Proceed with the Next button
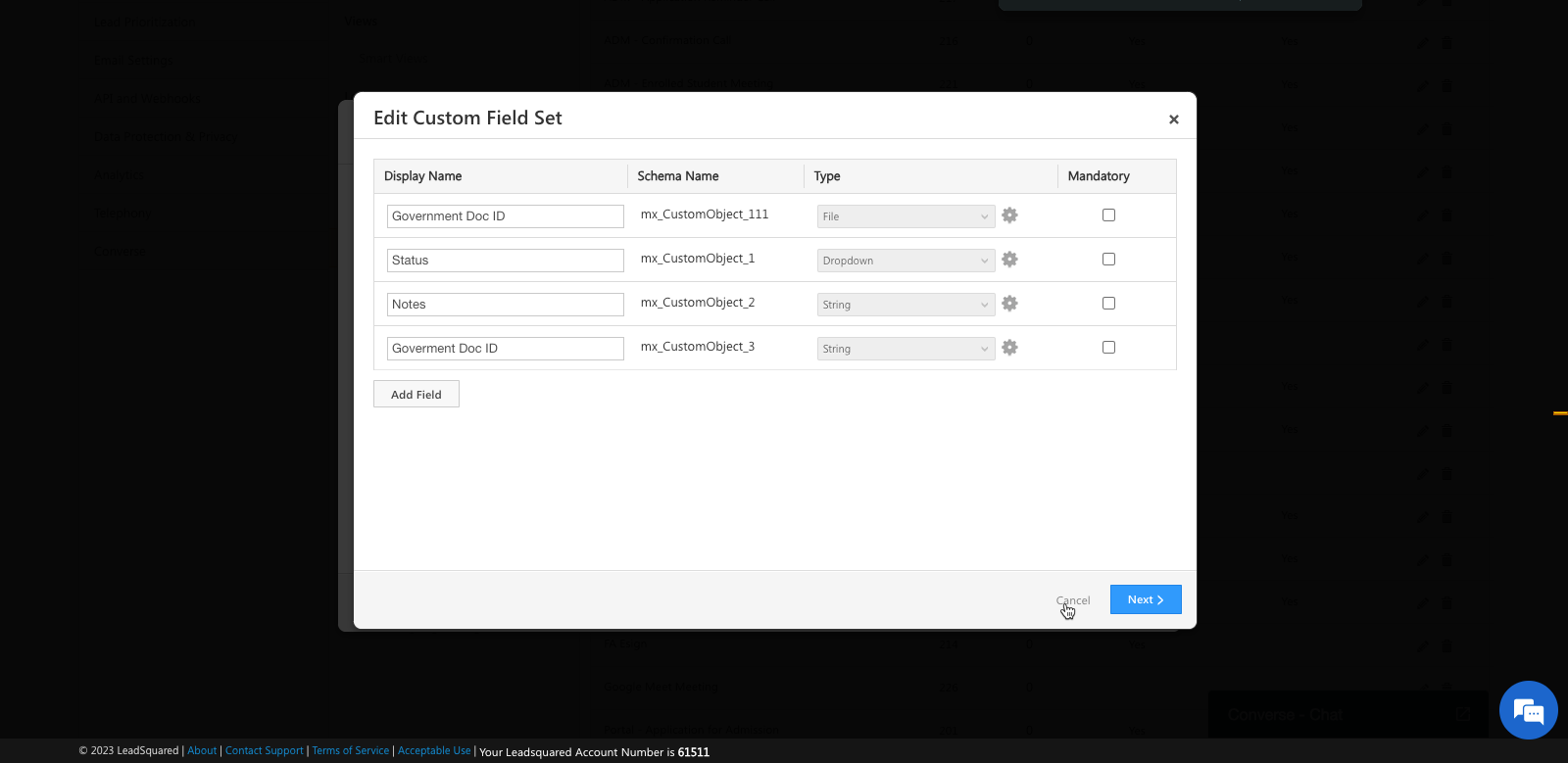This screenshot has width=1568, height=763. 1145,599
